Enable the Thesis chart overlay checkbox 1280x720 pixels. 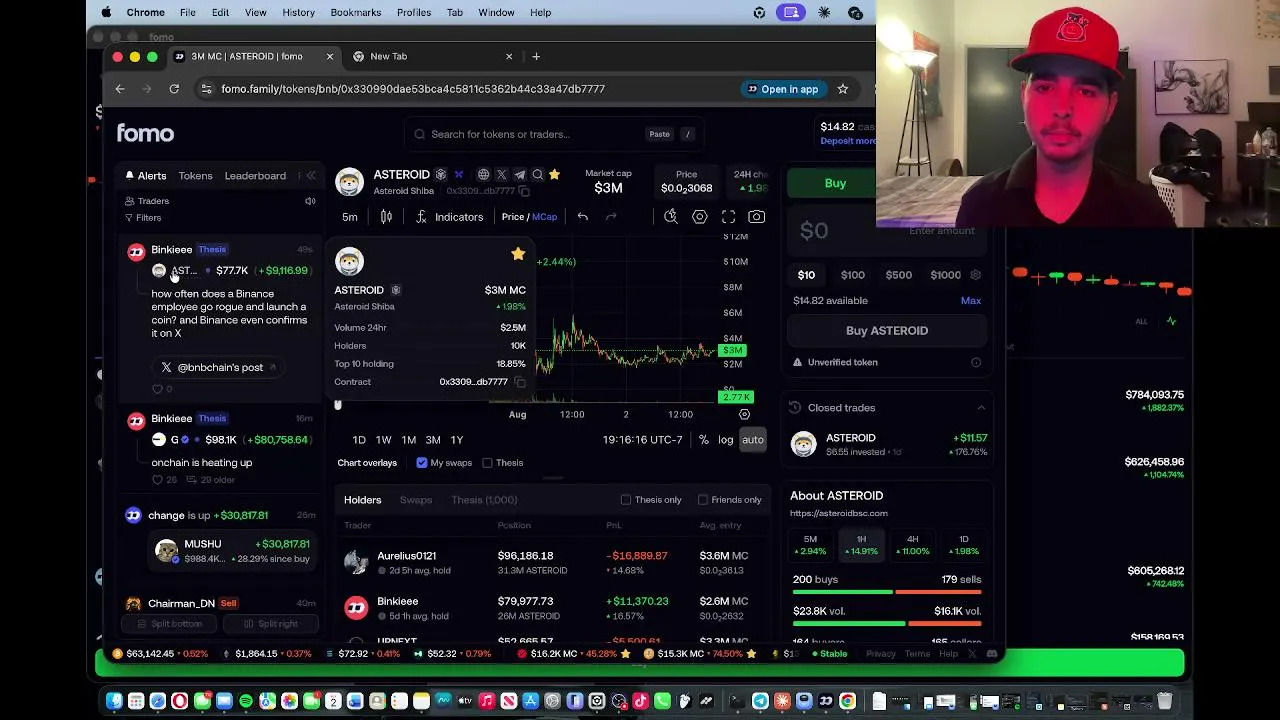pyautogui.click(x=487, y=463)
